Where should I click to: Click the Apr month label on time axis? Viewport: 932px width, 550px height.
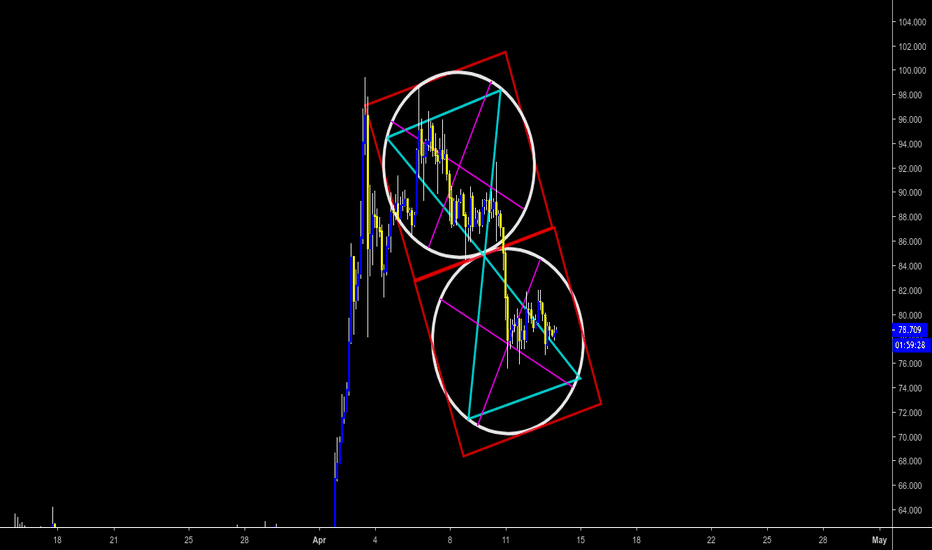pos(319,540)
